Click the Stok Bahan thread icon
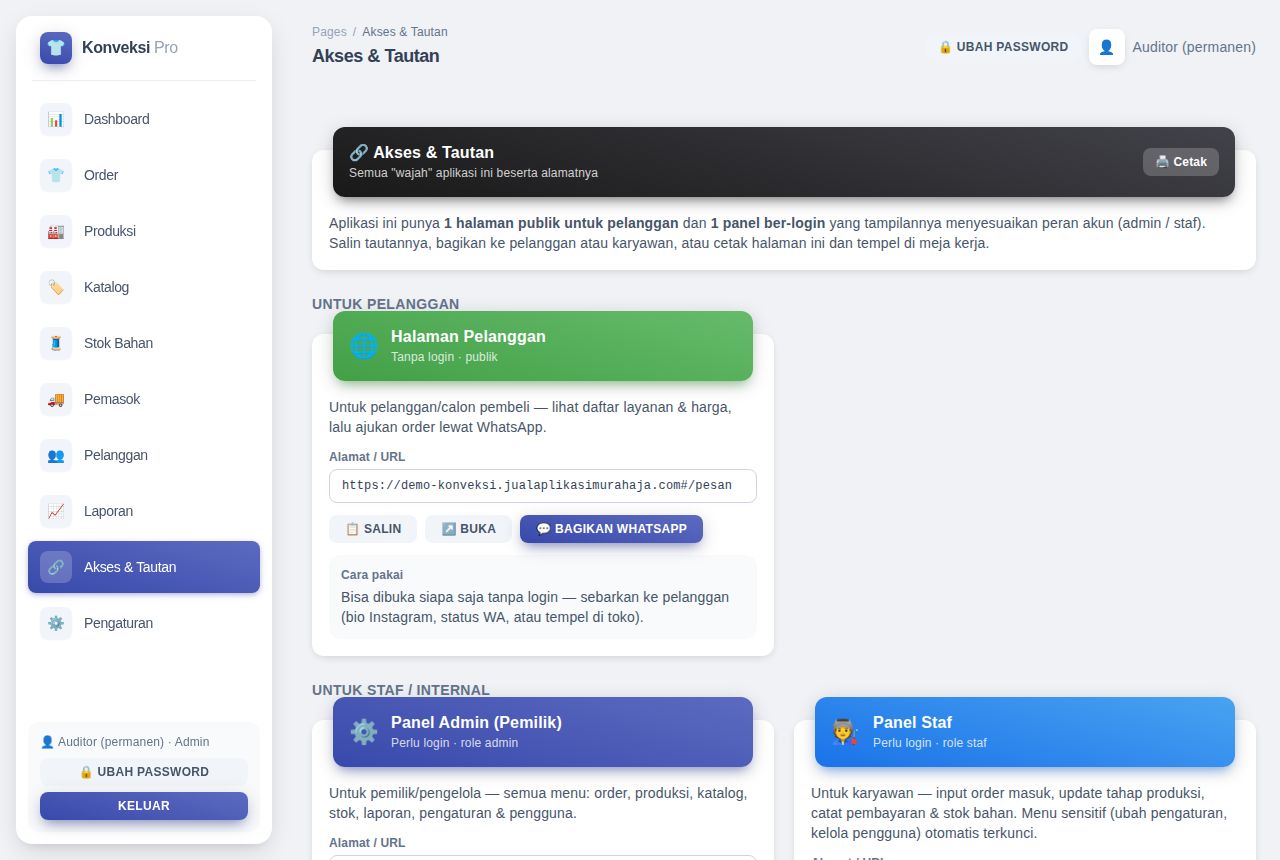The image size is (1280, 860). [x=56, y=343]
